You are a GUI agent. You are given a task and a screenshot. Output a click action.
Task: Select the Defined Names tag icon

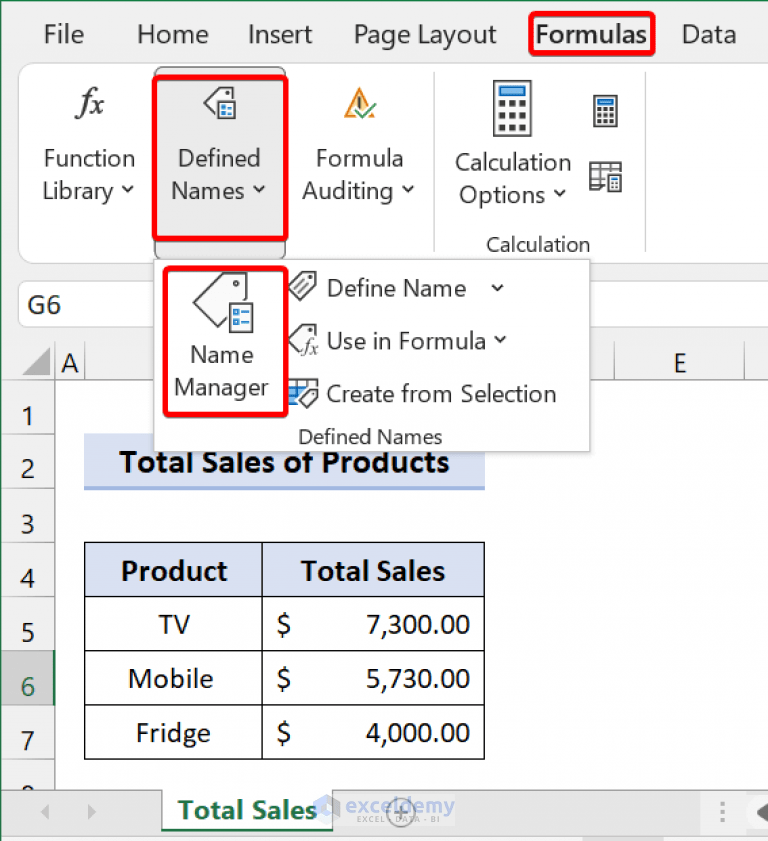tap(219, 101)
